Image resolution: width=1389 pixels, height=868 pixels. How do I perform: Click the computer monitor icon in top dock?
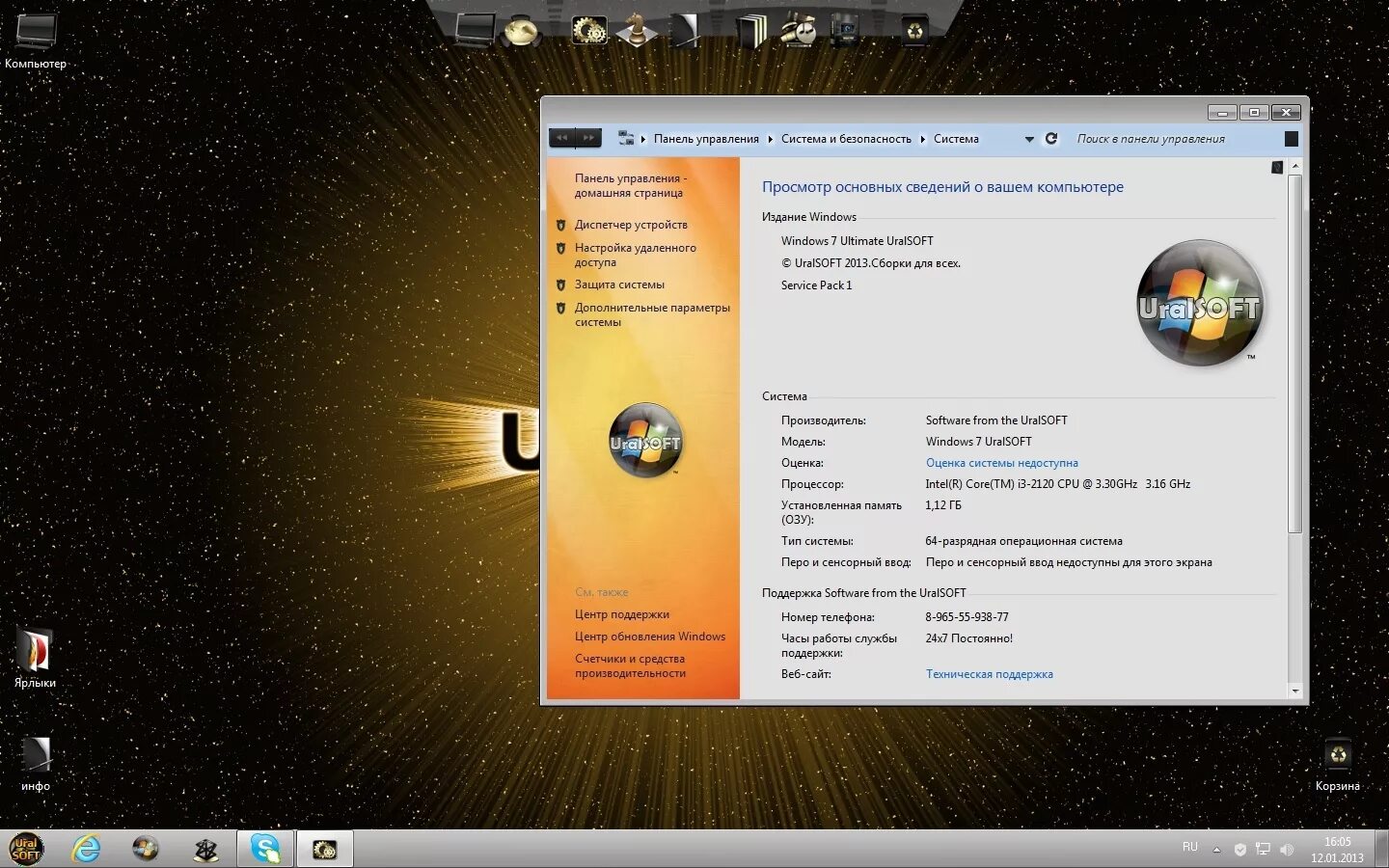[x=475, y=30]
